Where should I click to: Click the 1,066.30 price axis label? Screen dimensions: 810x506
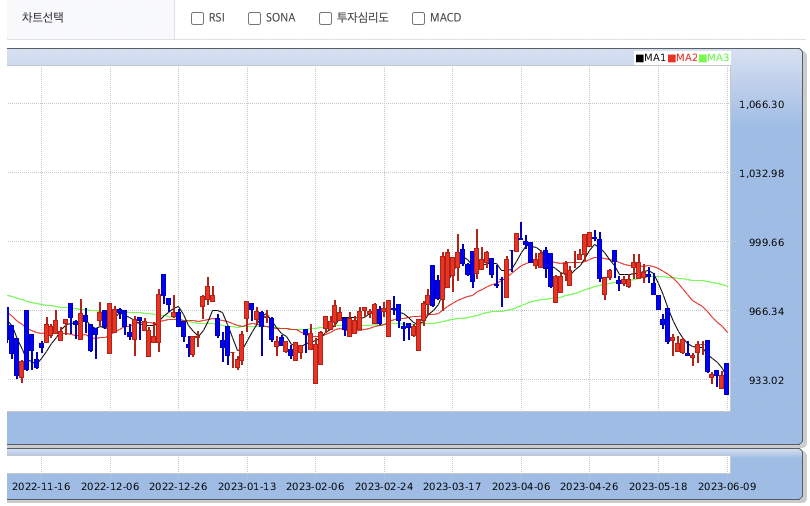(761, 104)
